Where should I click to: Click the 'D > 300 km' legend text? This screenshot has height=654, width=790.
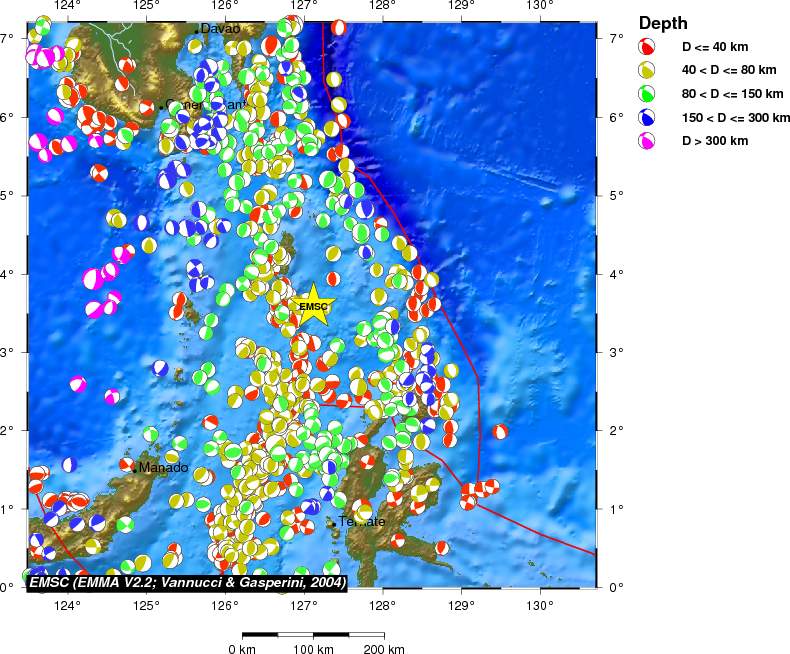point(715,141)
